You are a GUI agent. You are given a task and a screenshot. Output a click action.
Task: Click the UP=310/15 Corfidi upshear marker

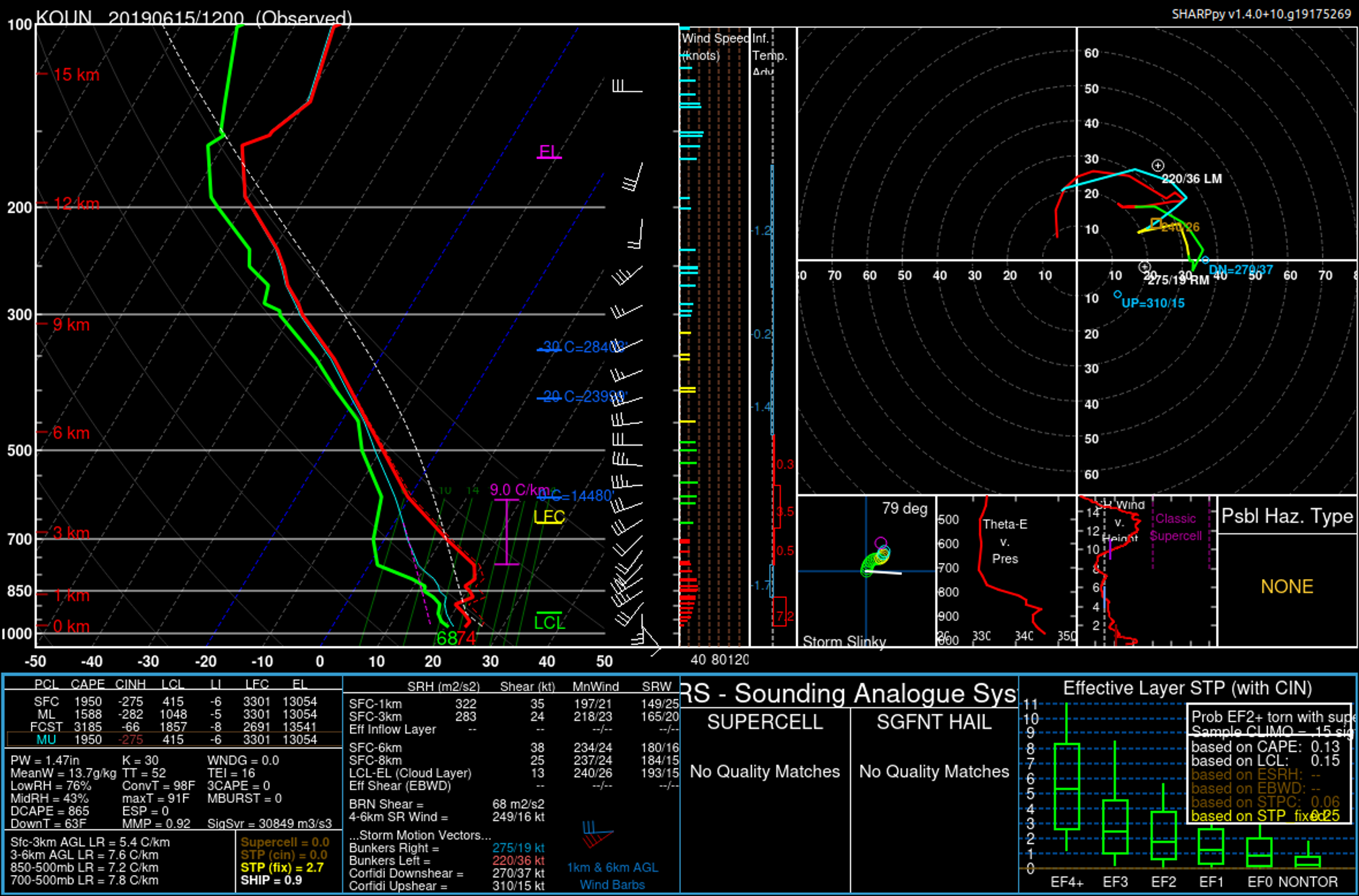click(x=1118, y=295)
